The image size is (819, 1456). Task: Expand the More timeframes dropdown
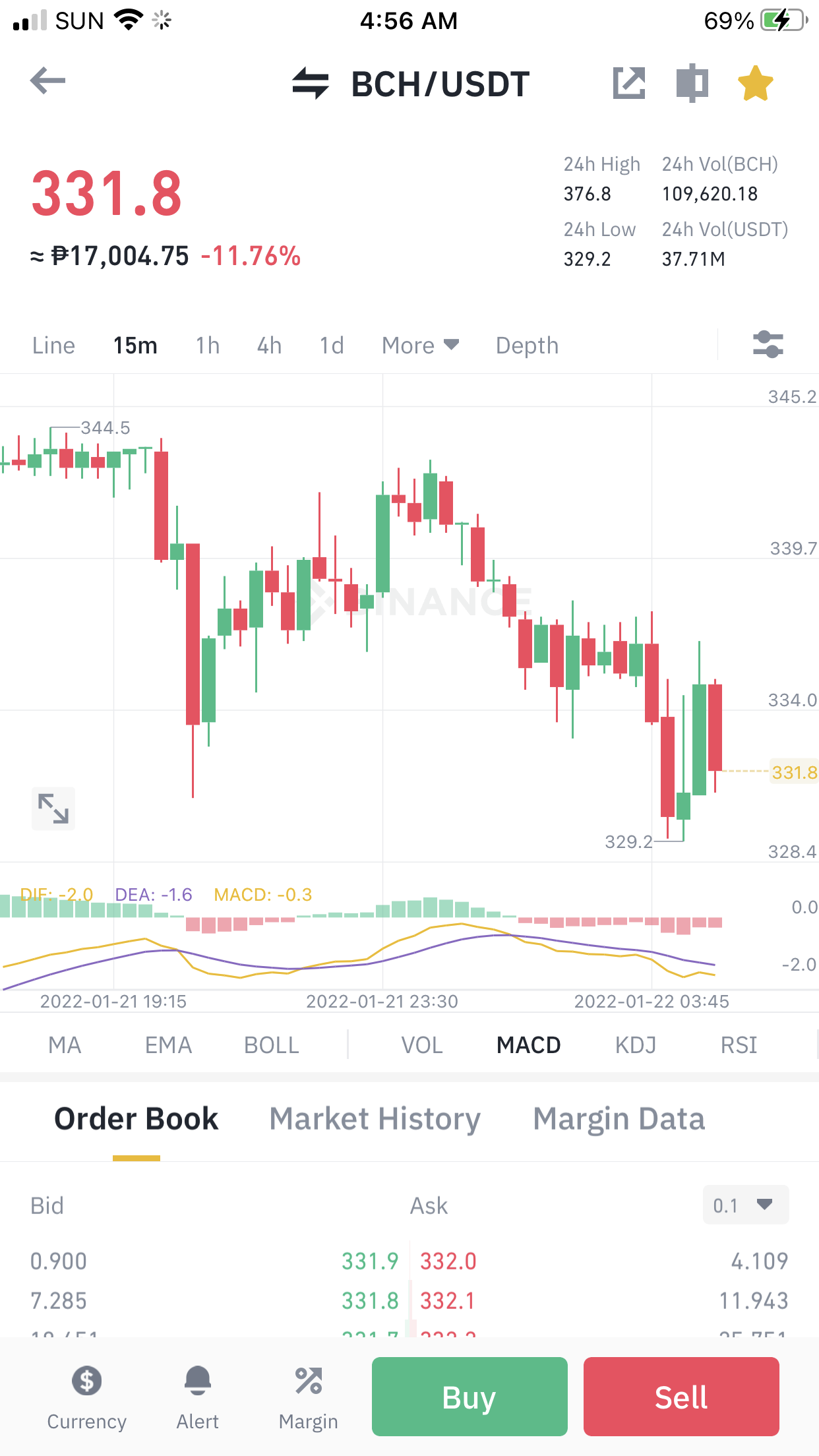[x=420, y=345]
